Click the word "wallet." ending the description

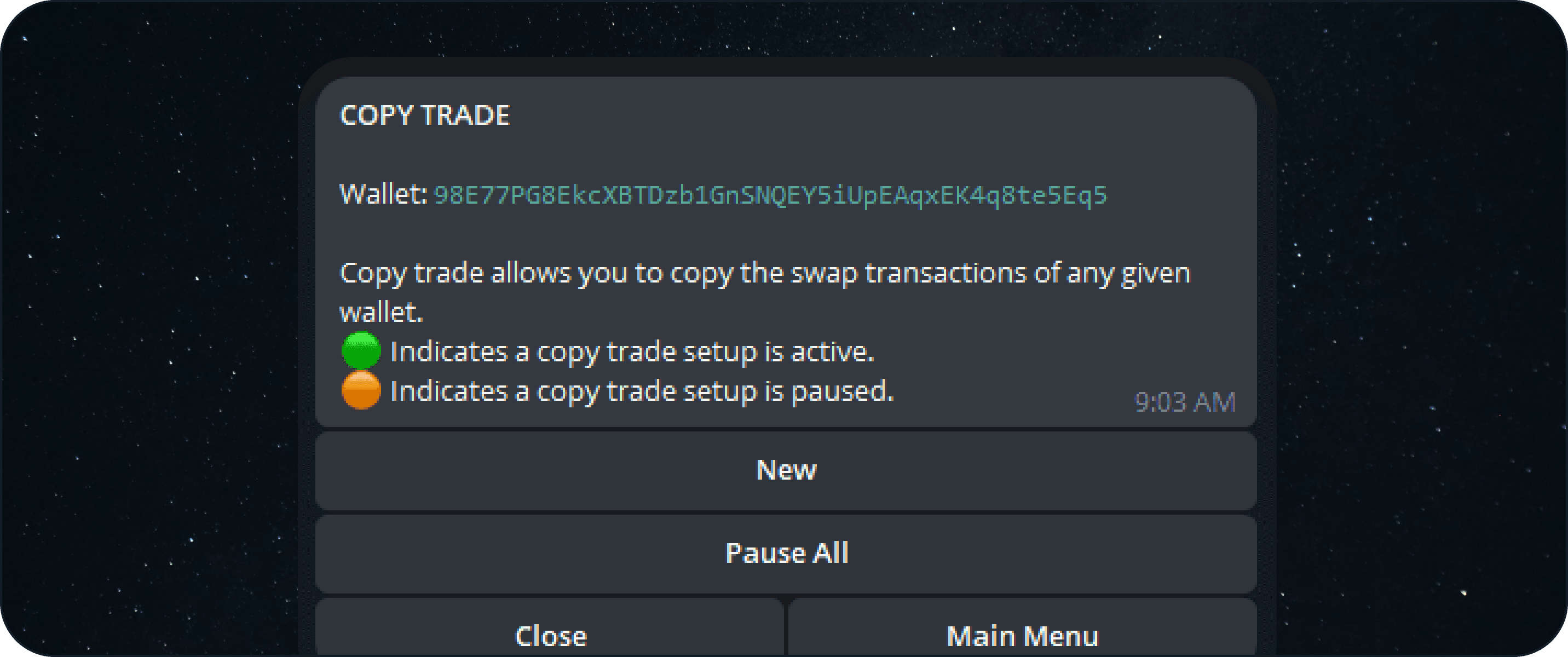pos(381,313)
